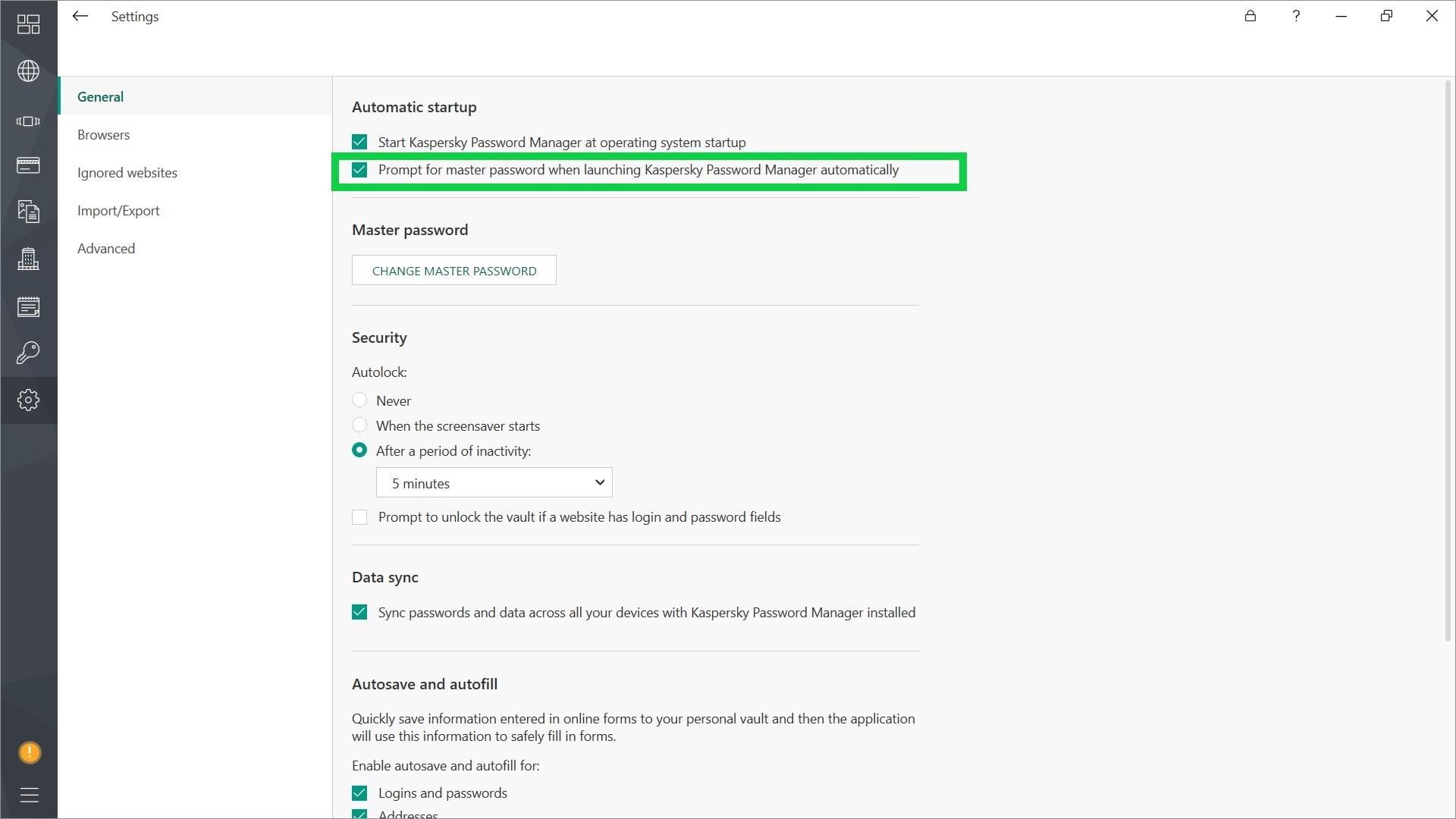
Task: Open the 5 minutes inactivity dropdown
Action: point(494,483)
